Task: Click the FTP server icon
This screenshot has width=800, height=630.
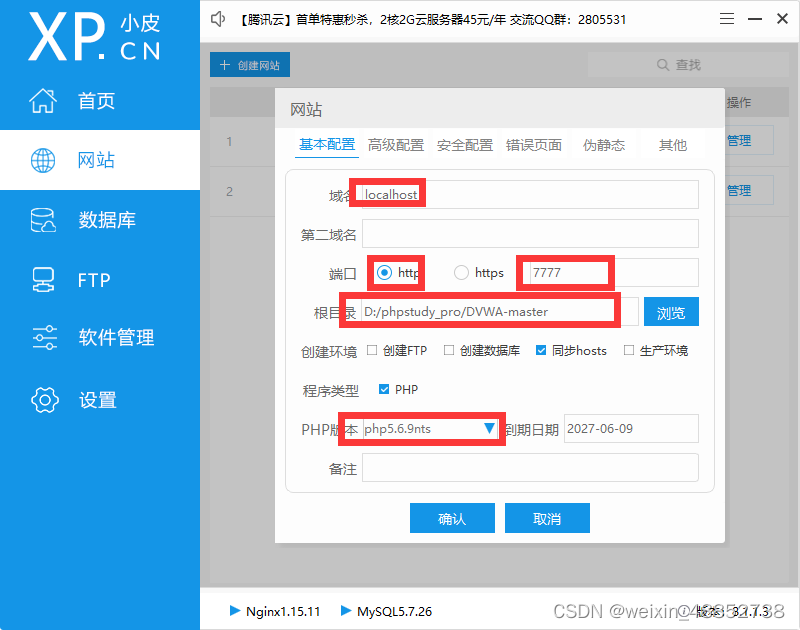Action: coord(43,280)
